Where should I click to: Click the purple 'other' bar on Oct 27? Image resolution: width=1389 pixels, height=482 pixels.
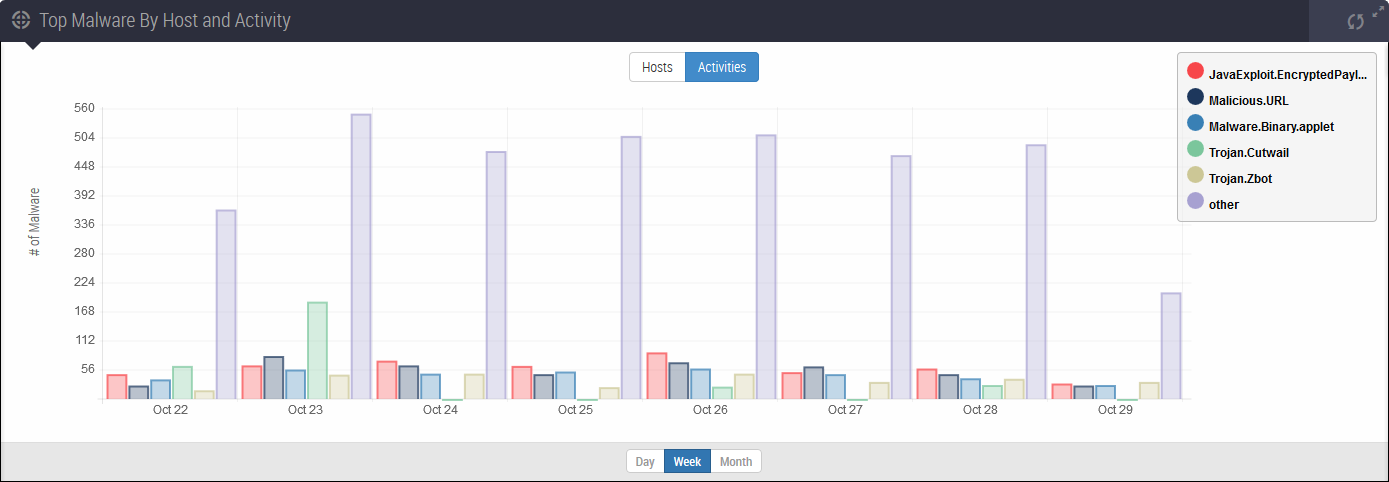pos(901,278)
